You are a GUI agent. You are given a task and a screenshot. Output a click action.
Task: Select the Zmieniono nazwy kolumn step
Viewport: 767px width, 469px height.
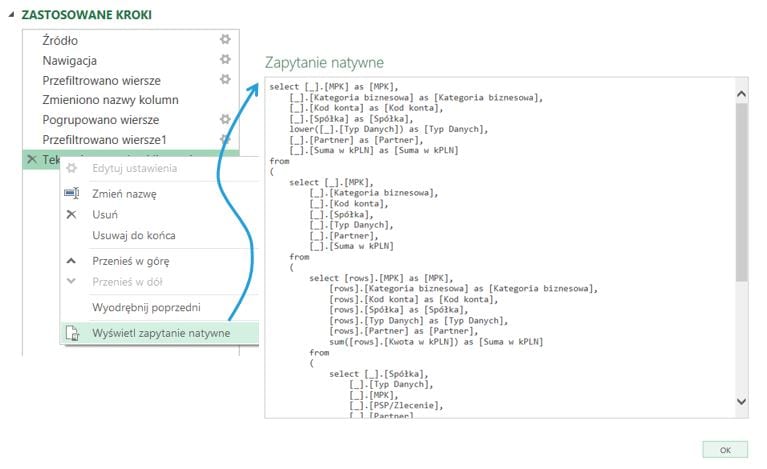(110, 100)
